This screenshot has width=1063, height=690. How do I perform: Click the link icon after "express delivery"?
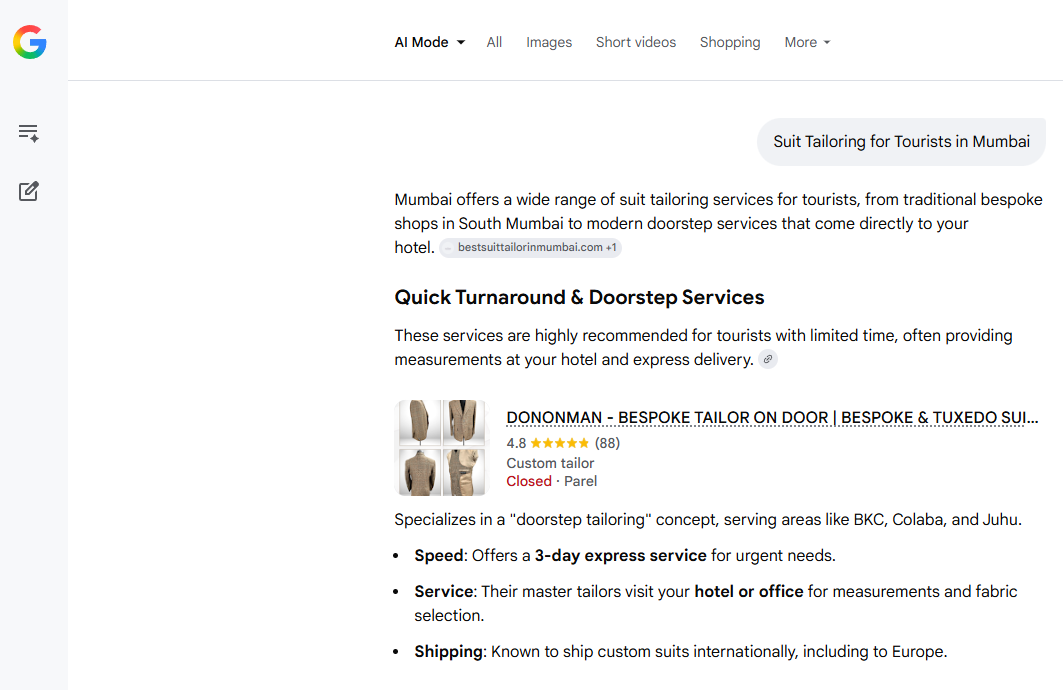(x=768, y=360)
